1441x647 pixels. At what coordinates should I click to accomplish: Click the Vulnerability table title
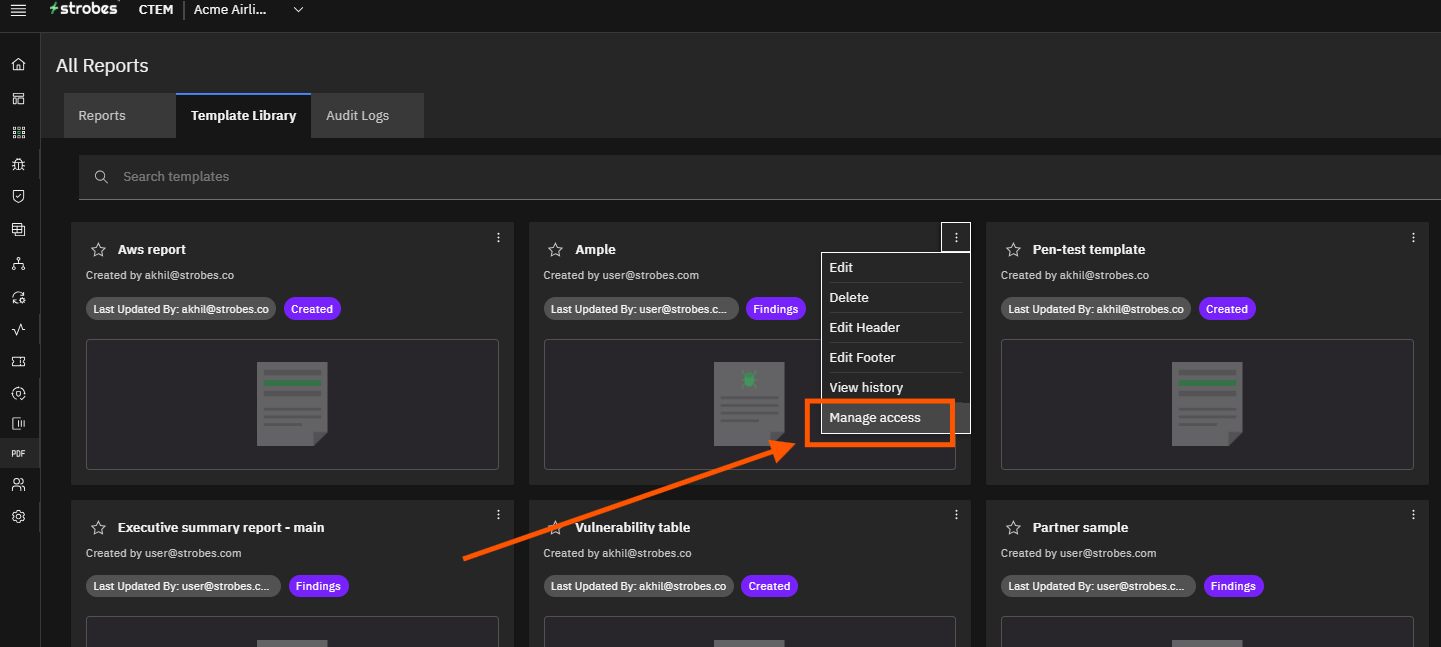click(633, 528)
